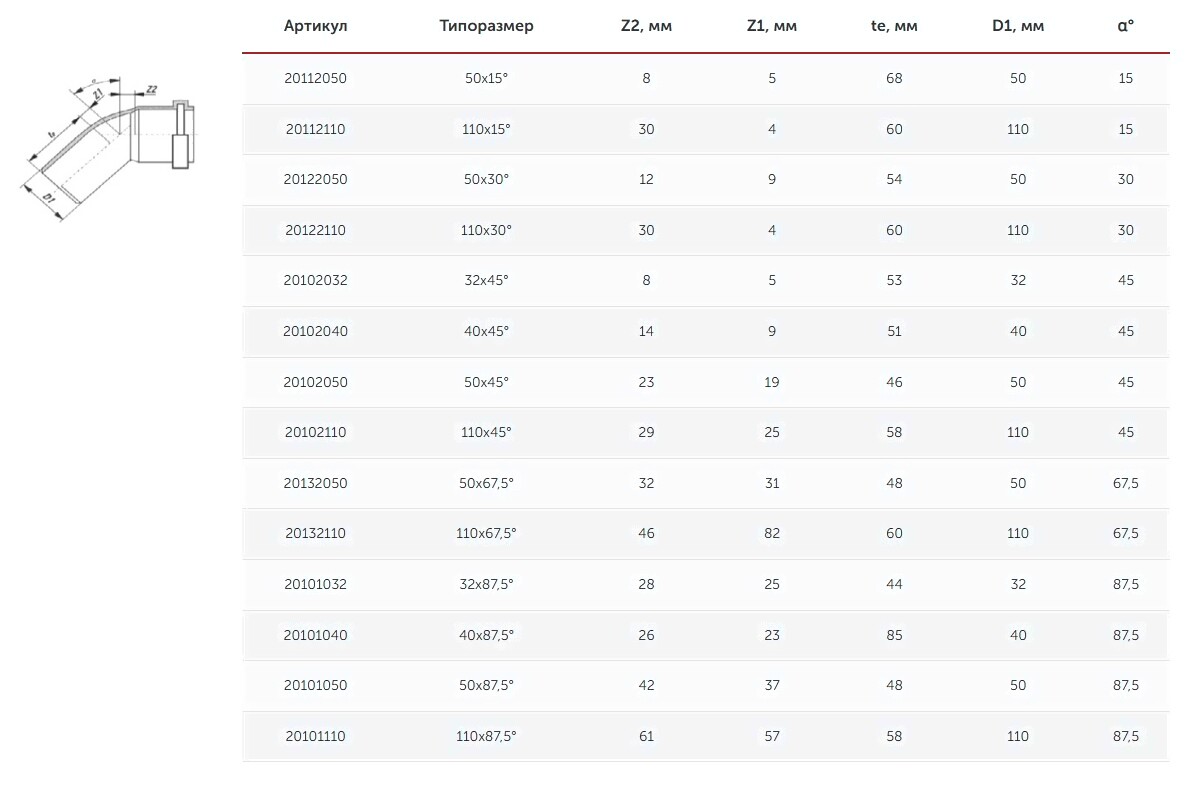Click the 110x30° size cell
Screen dimensions: 1192x788
click(x=486, y=230)
